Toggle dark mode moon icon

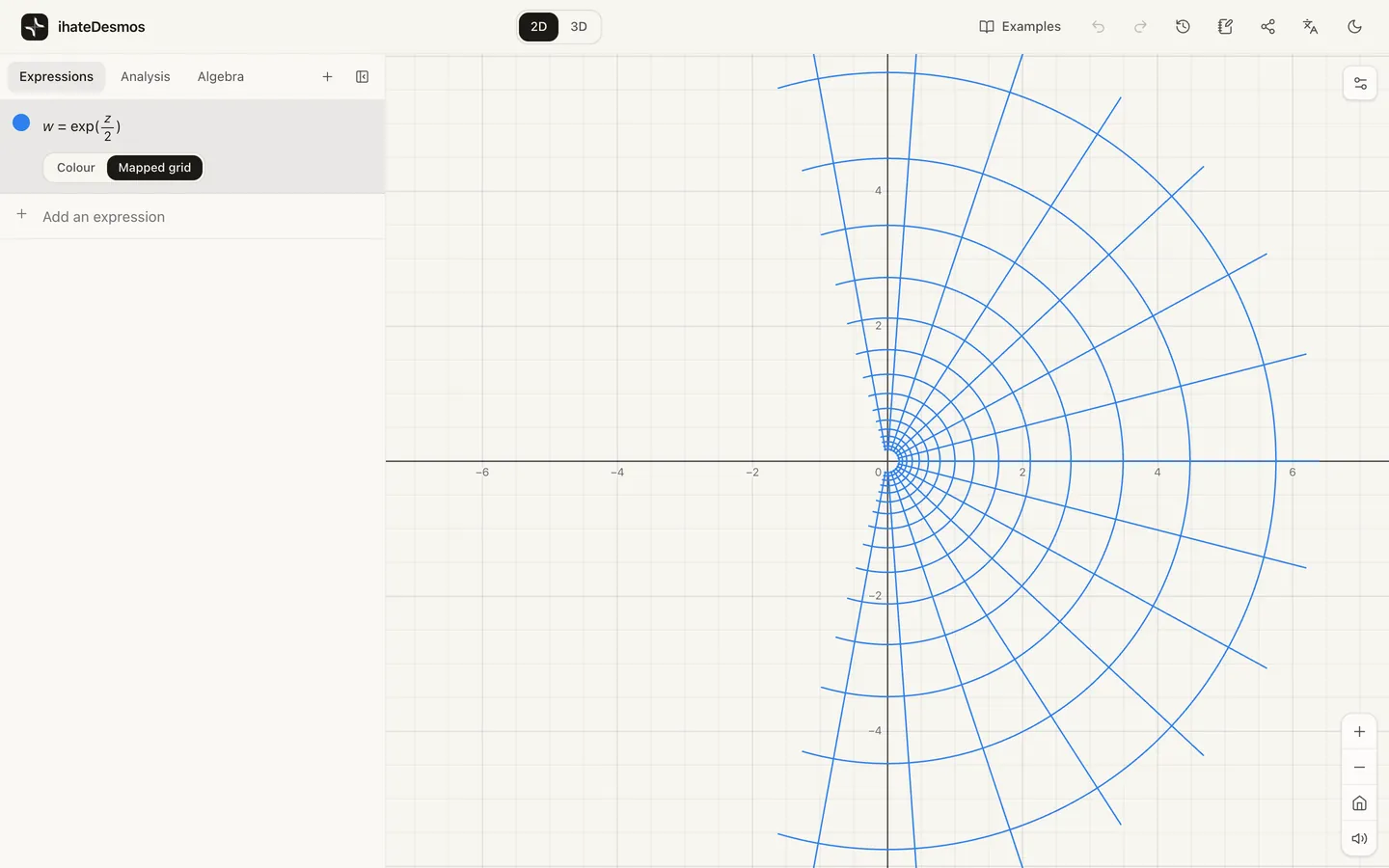1354,27
